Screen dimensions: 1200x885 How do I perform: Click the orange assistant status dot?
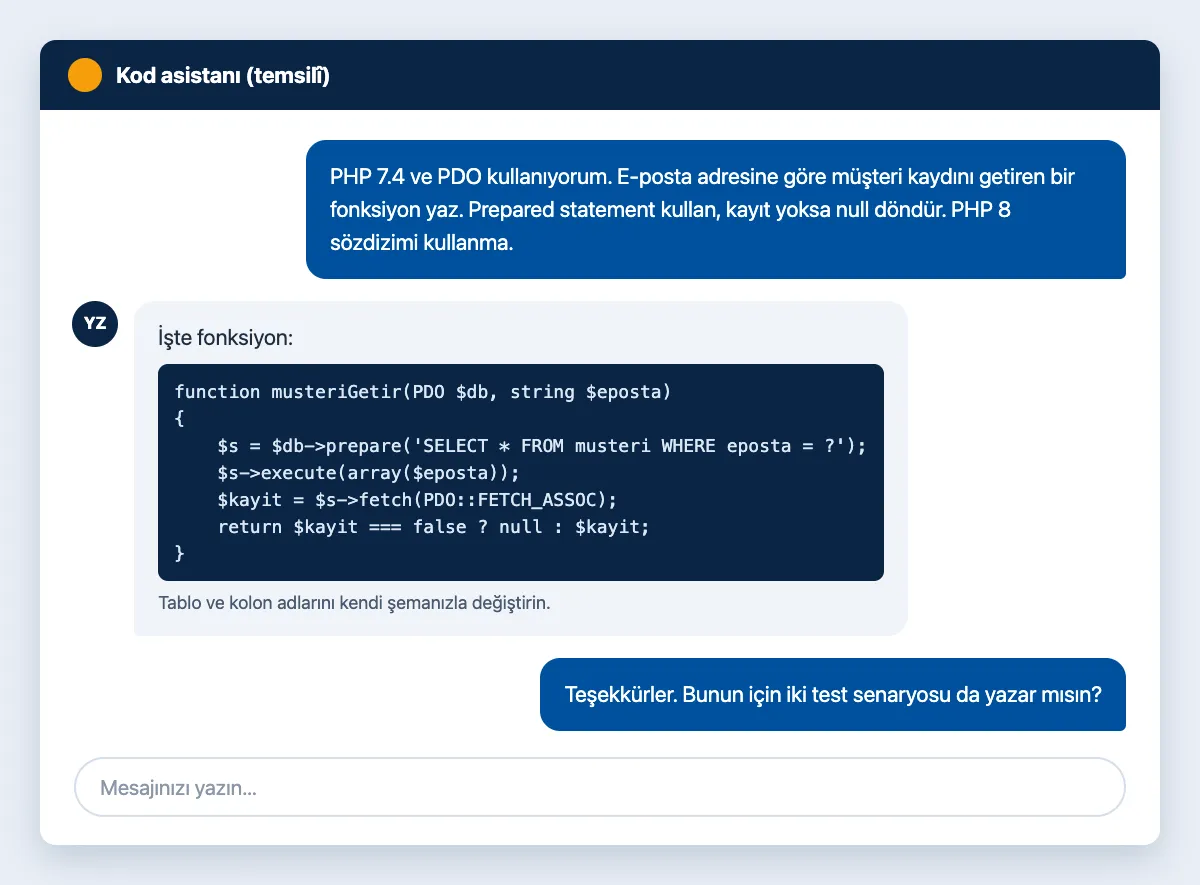tap(85, 75)
